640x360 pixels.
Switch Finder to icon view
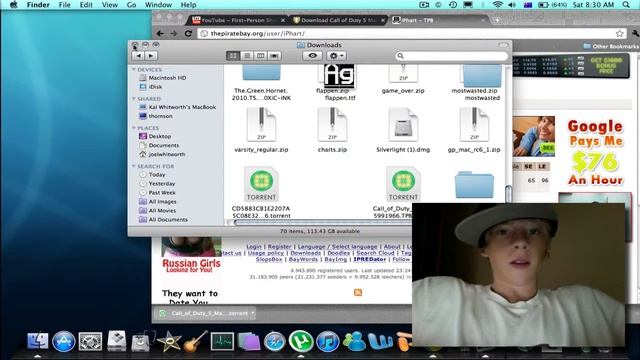pos(233,56)
